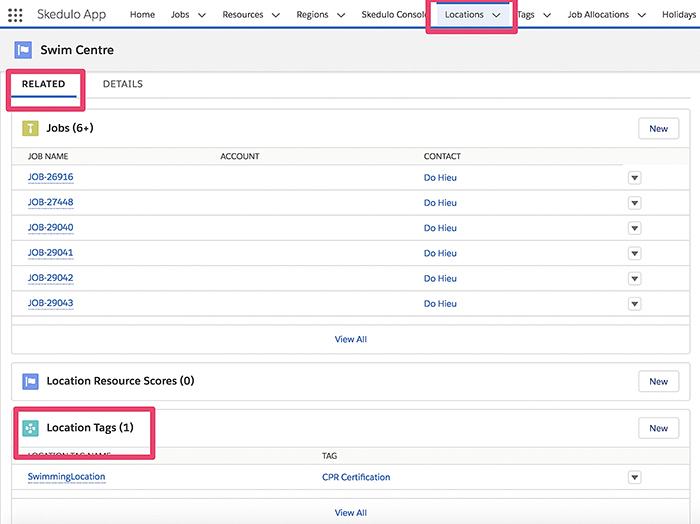Image resolution: width=700 pixels, height=524 pixels.
Task: Click the Jobs related list icon
Action: tap(30, 129)
